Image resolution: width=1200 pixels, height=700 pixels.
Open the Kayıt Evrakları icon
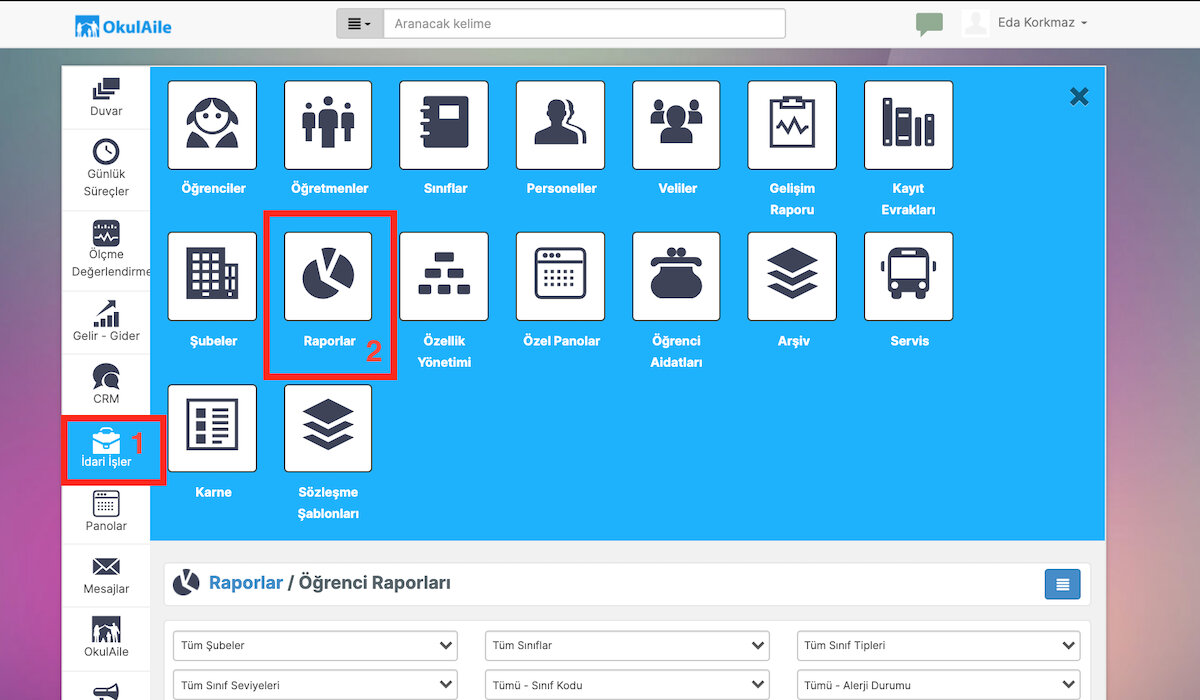tap(908, 125)
